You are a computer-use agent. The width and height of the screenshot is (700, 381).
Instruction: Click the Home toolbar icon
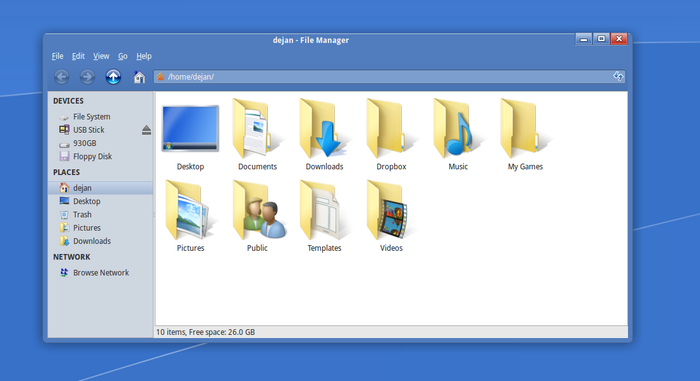(139, 77)
